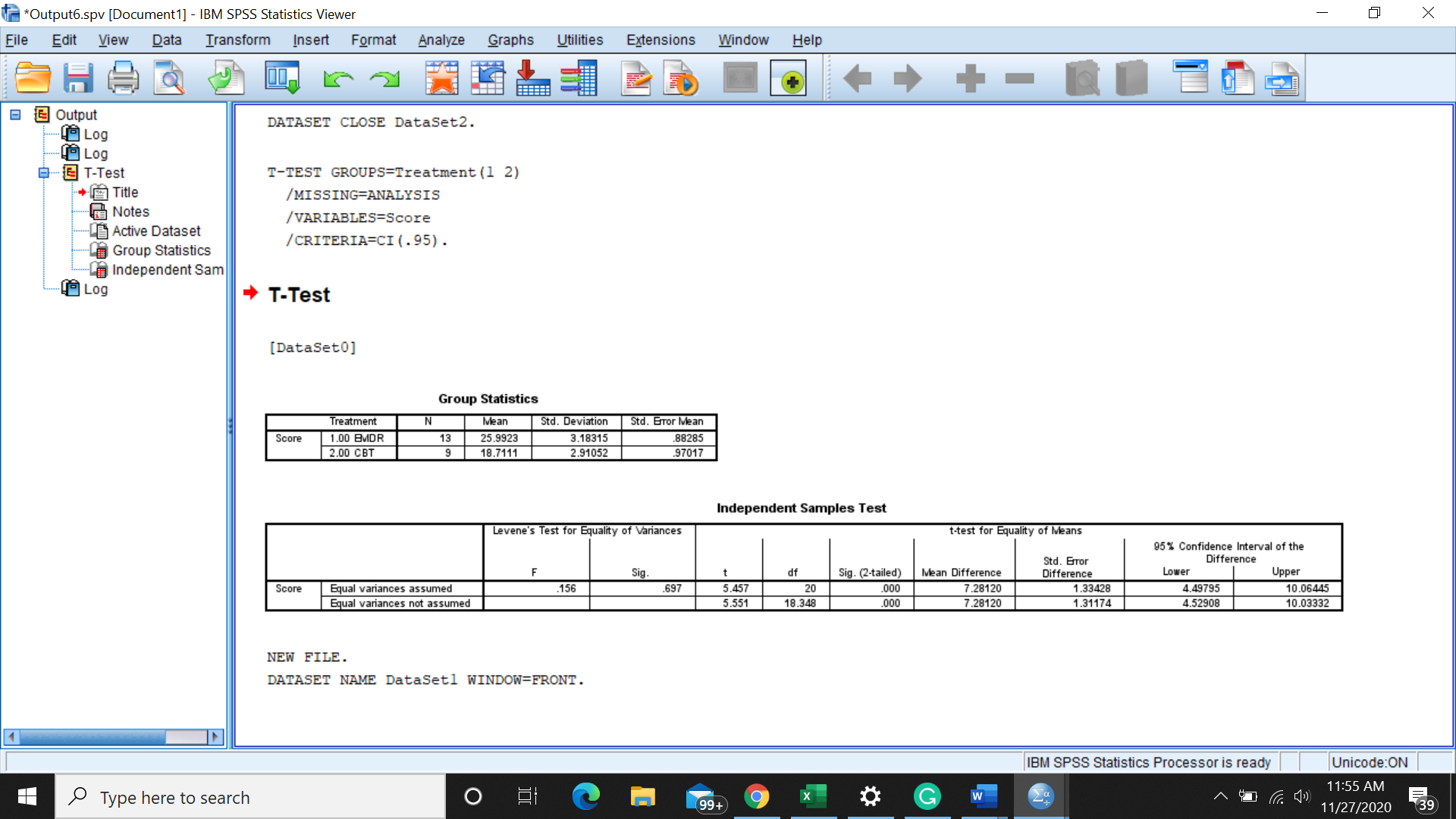This screenshot has height=819, width=1456.
Task: Click the Go to Data star icon
Action: click(441, 78)
